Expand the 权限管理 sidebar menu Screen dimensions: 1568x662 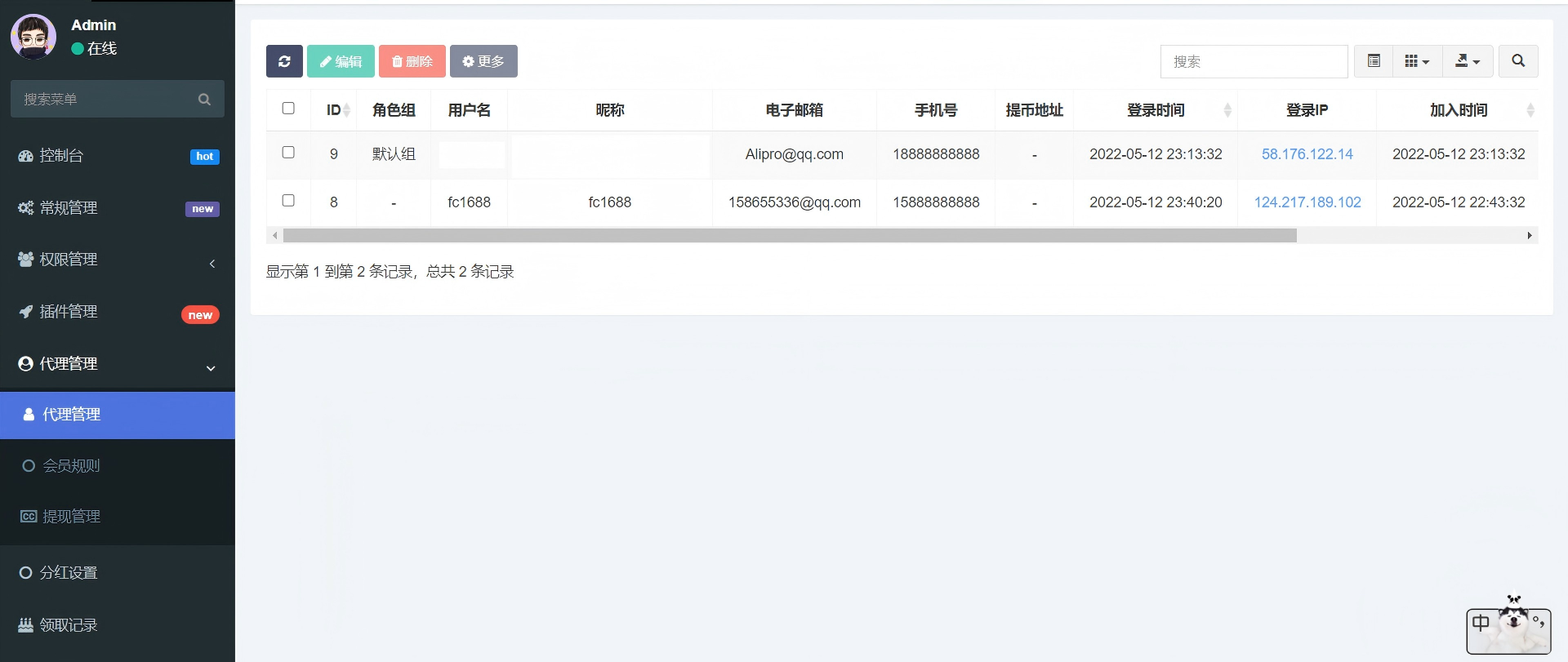pos(118,260)
